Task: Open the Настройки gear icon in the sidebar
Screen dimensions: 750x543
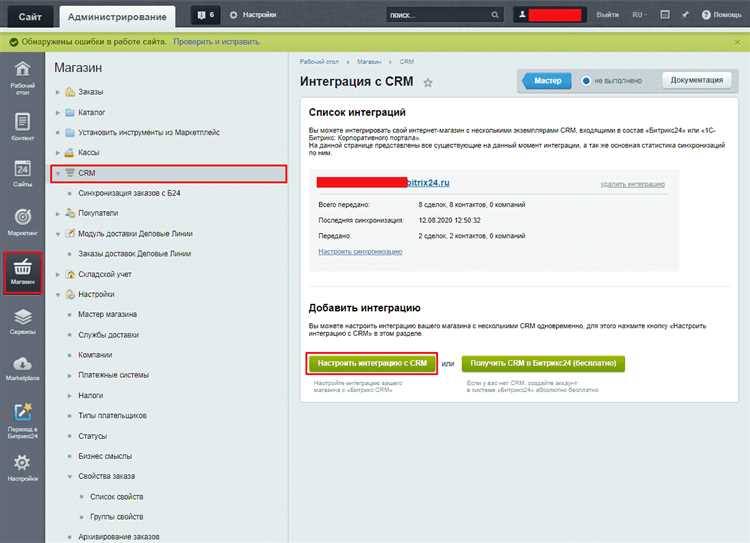Action: click(x=22, y=463)
